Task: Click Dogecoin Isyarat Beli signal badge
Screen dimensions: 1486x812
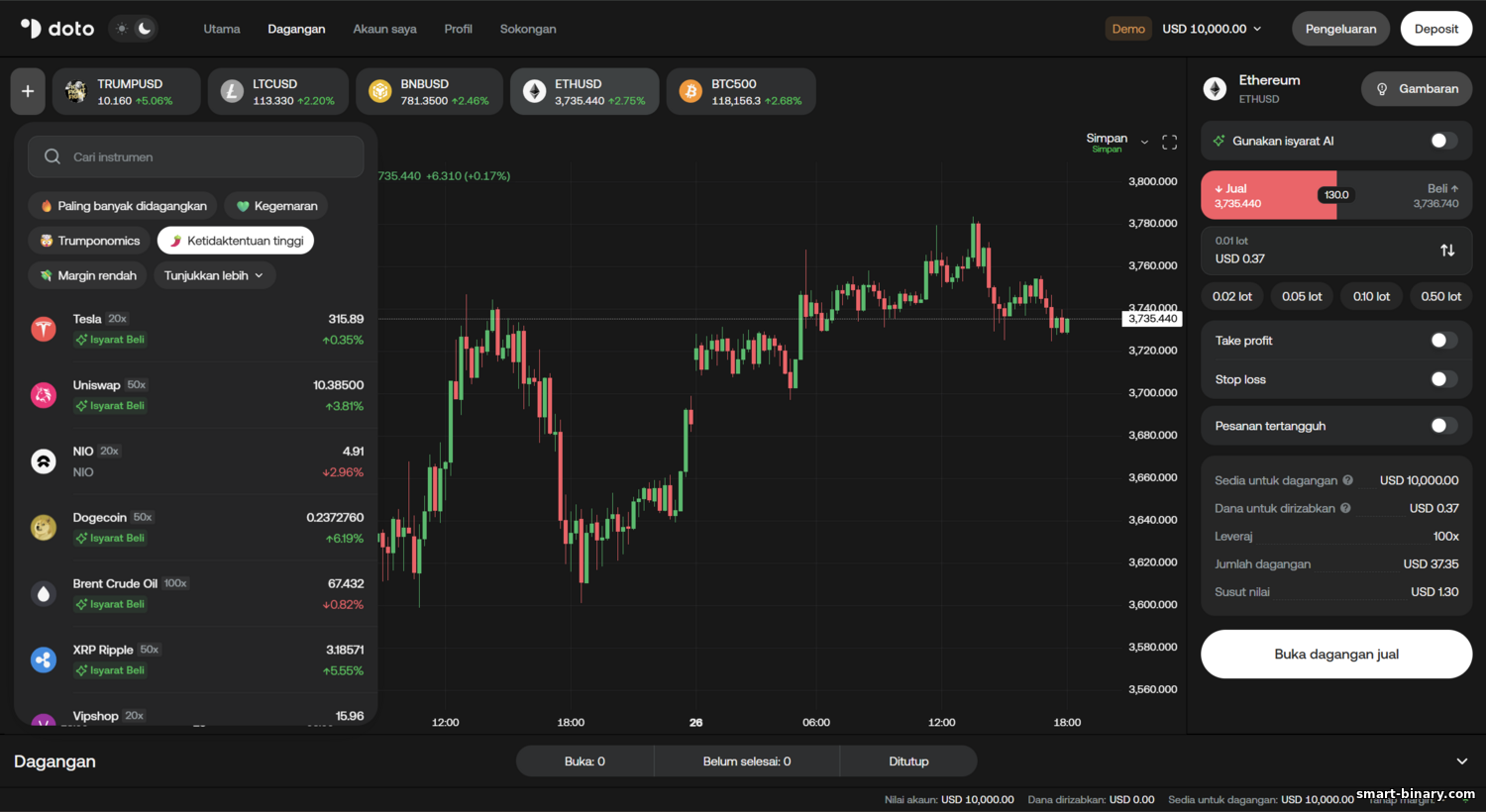Action: 110,538
